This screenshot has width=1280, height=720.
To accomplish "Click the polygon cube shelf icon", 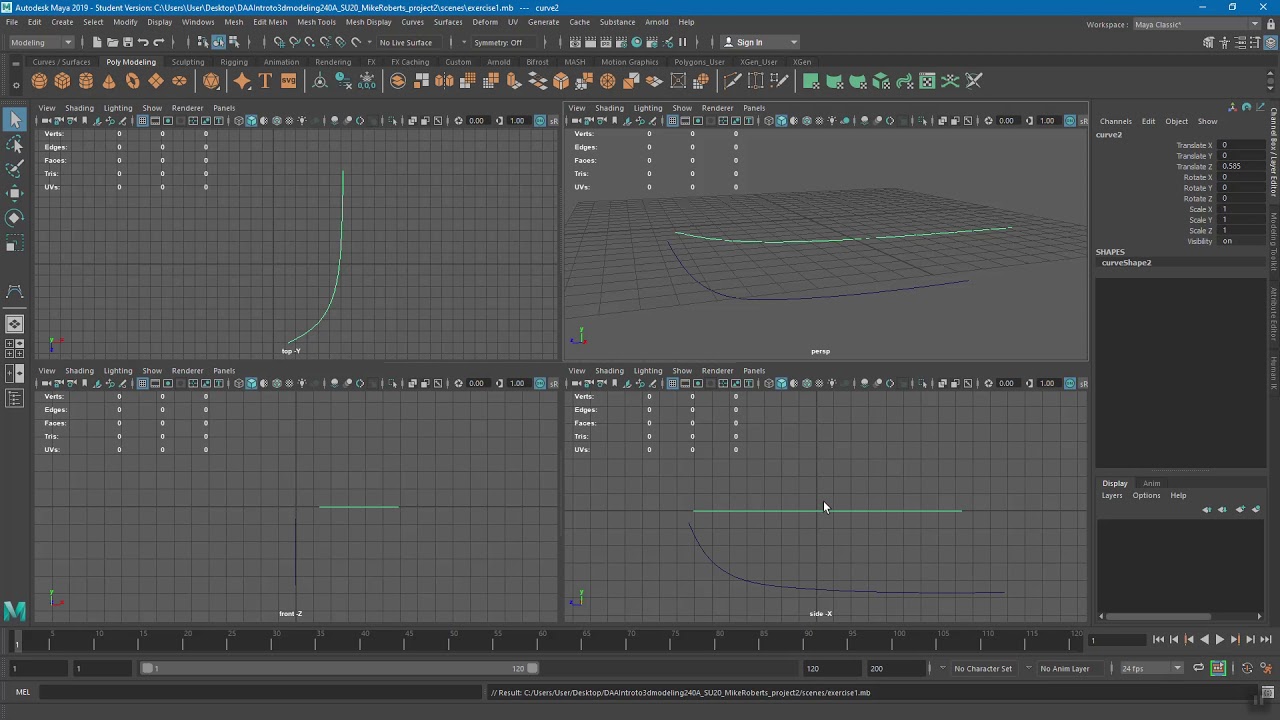I will pos(62,81).
